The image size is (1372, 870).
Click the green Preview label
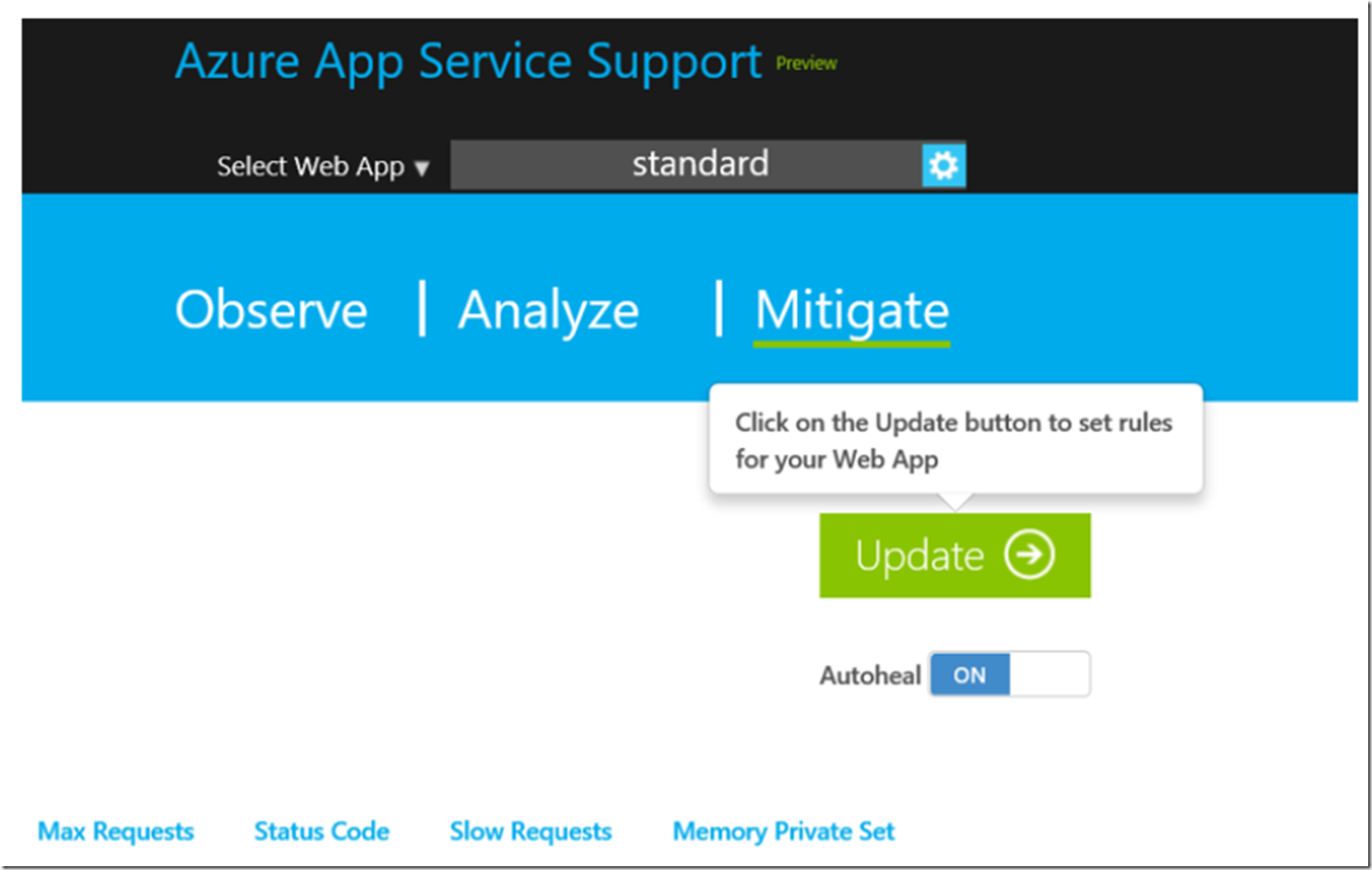[806, 63]
